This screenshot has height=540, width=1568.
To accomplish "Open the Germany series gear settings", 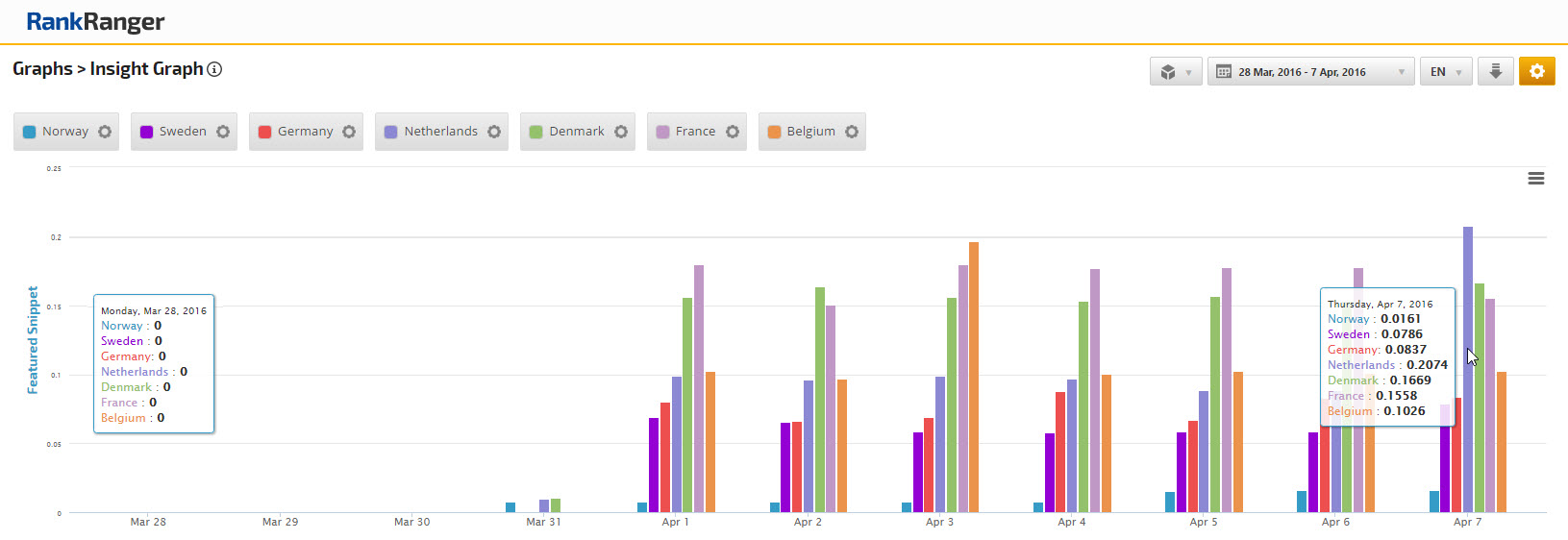I will [x=349, y=132].
